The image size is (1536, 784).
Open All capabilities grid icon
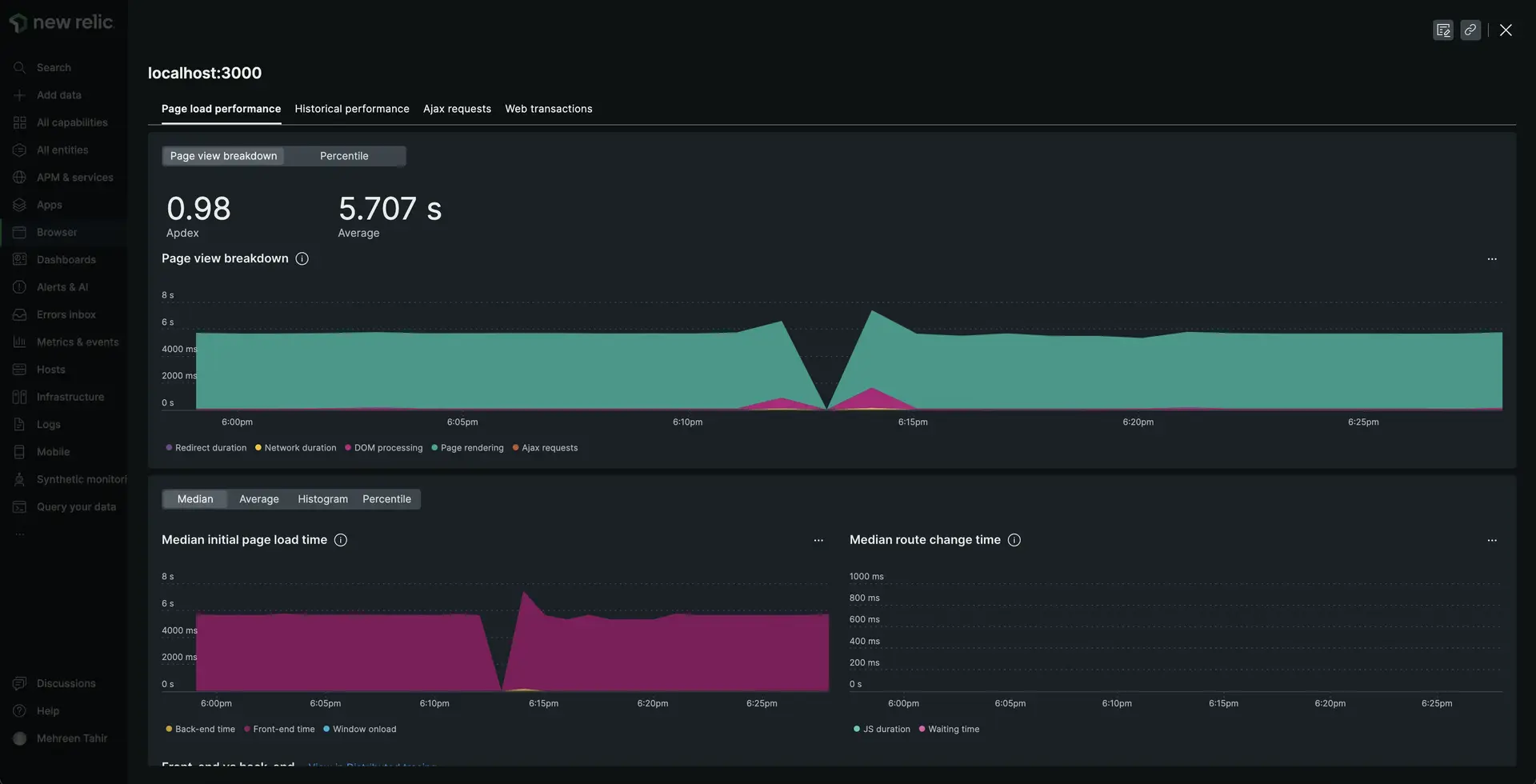20,122
